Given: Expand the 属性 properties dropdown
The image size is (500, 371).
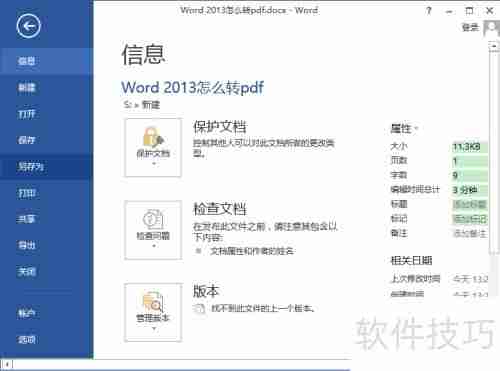Looking at the screenshot, I should (x=404, y=129).
